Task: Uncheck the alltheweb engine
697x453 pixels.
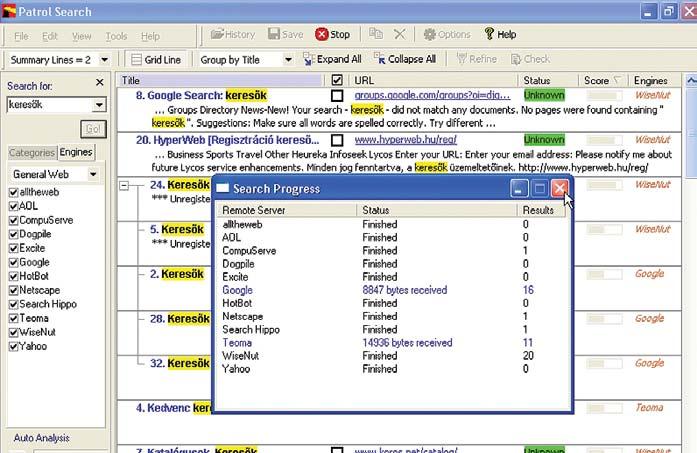Action: click(13, 192)
